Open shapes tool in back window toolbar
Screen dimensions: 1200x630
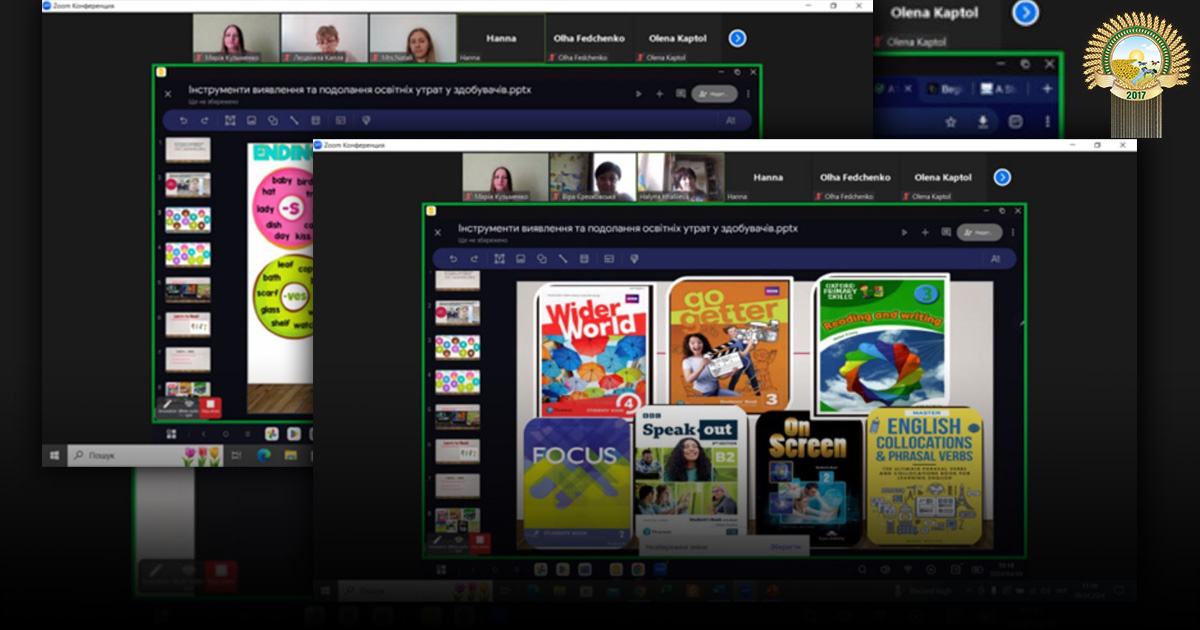[273, 121]
